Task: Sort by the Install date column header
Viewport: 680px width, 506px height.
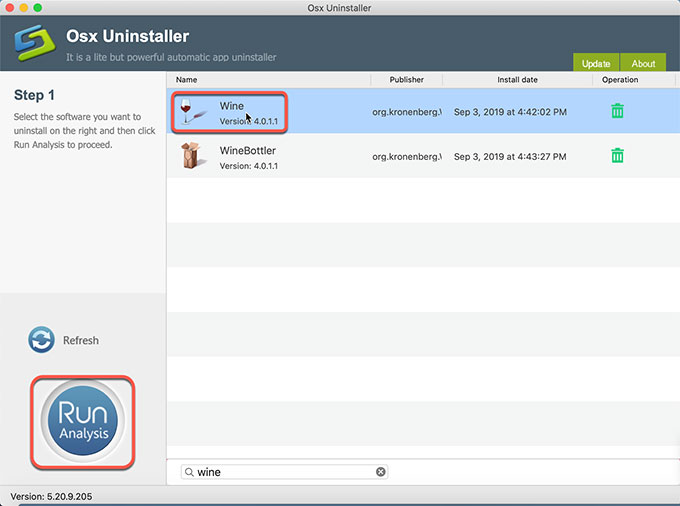Action: 517,80
